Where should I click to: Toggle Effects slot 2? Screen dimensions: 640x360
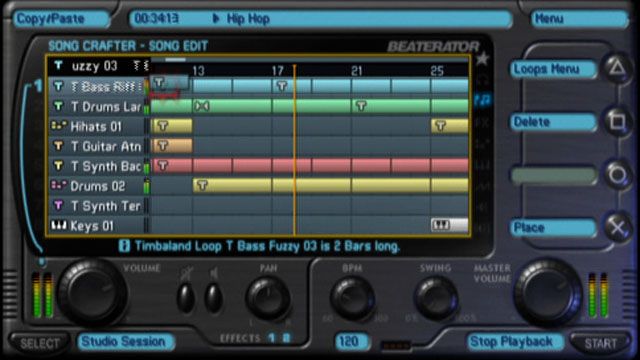(x=287, y=338)
